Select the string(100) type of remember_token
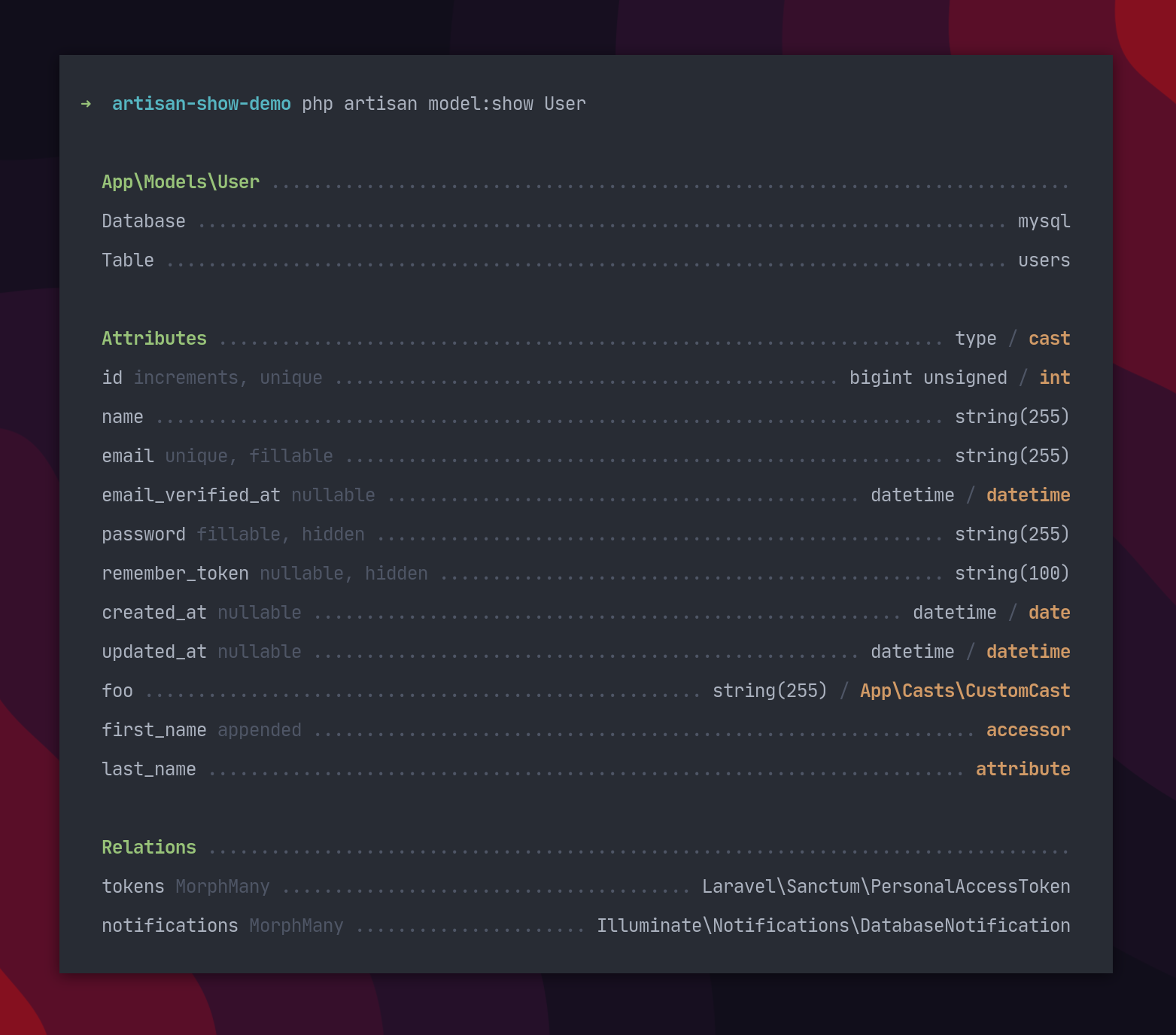 click(1012, 573)
